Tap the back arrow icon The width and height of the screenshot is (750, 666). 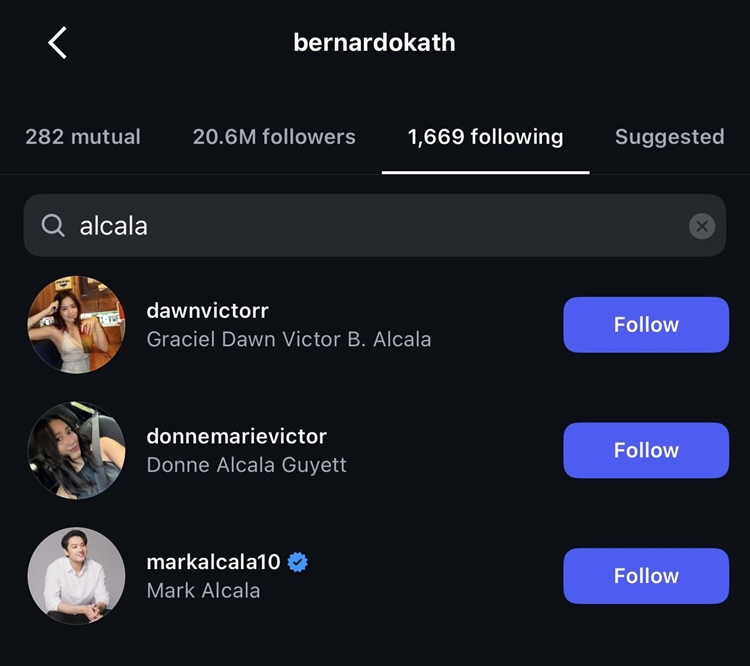click(x=58, y=43)
